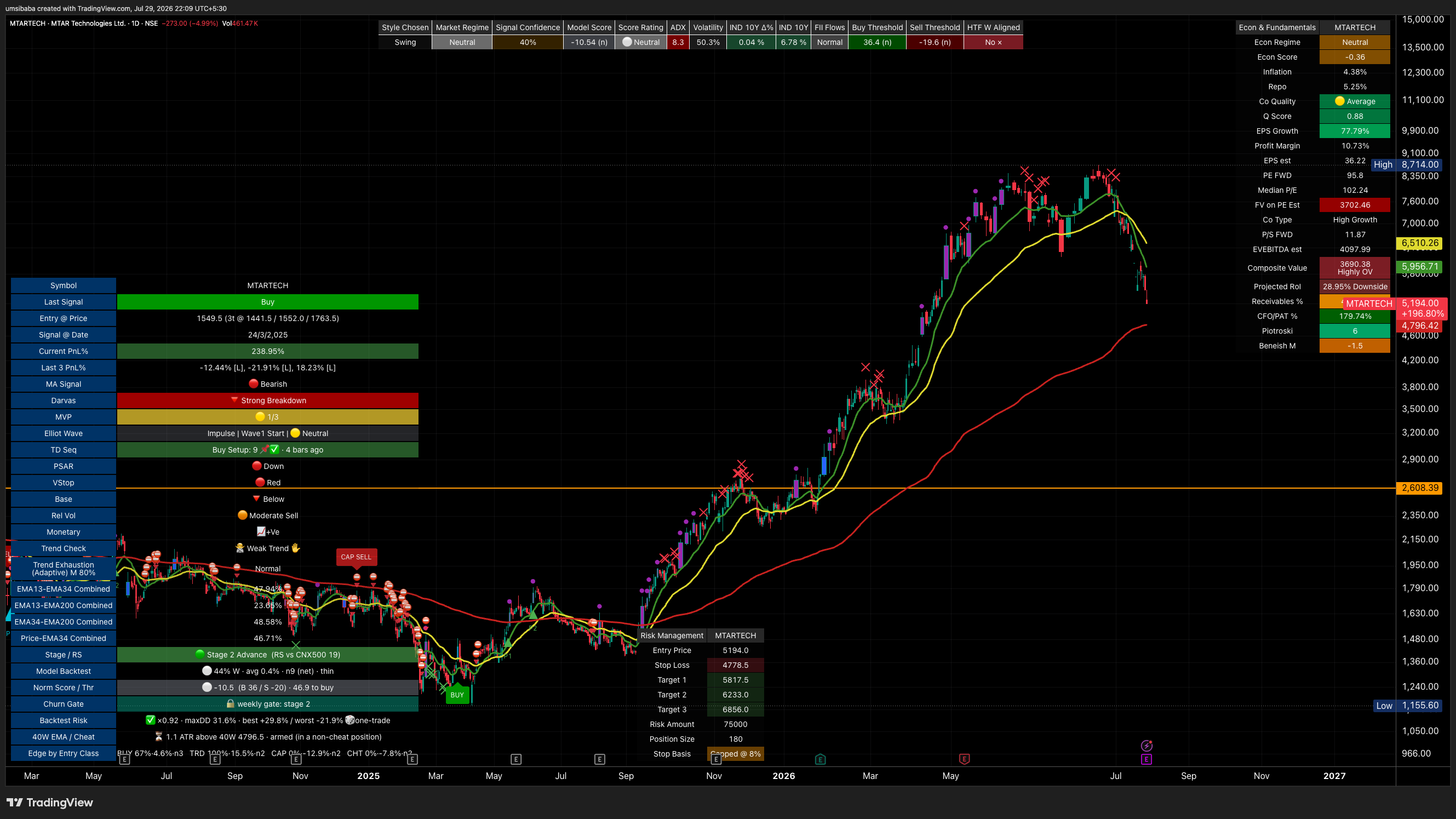Screen dimensions: 1456x819
Task: Click the HTF W Aligned No cell
Action: pos(993,42)
